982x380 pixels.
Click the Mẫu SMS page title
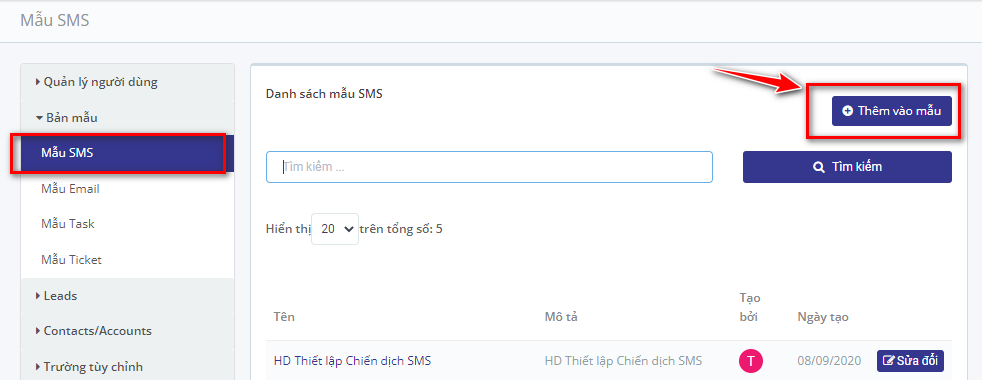click(54, 20)
